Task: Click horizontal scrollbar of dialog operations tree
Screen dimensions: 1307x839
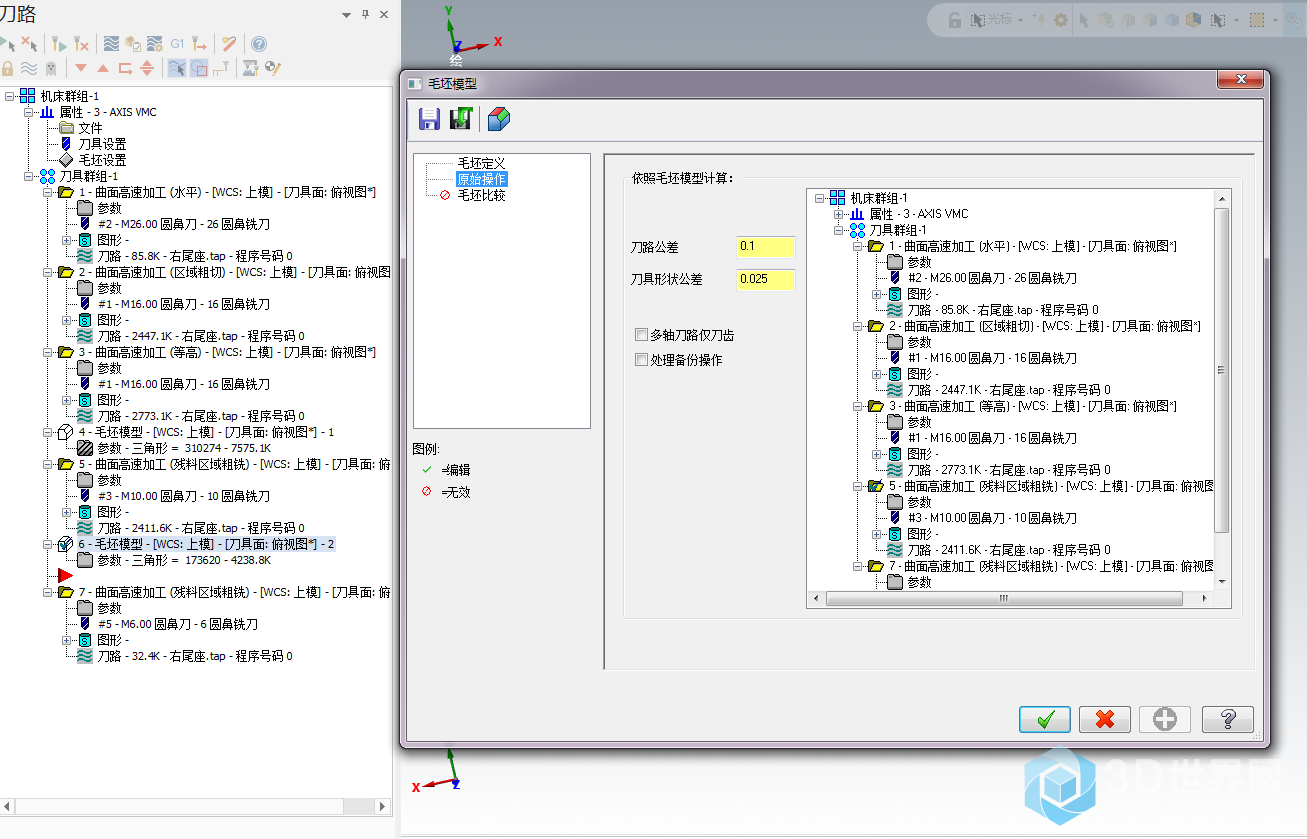Action: point(1011,598)
